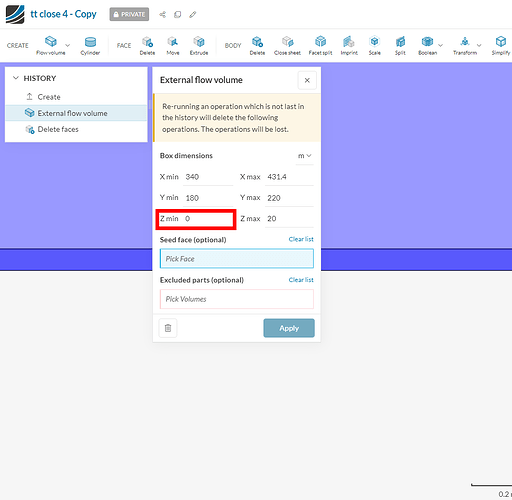Select the Flow volume tool

coord(51,46)
